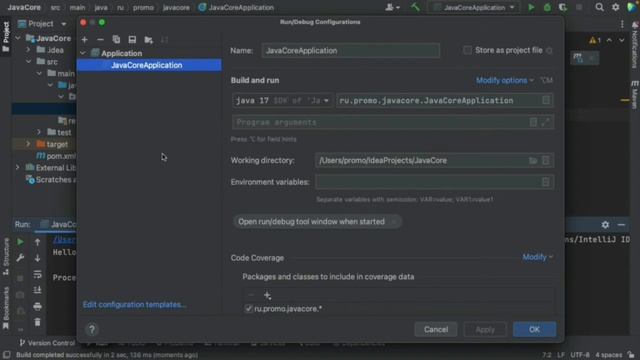
Task: Copy the selected run configuration
Action: click(x=116, y=40)
